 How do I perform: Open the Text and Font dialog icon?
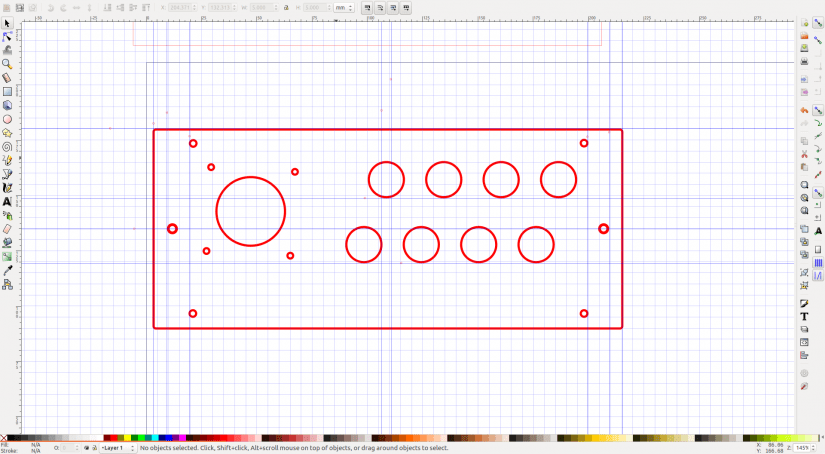tap(804, 317)
